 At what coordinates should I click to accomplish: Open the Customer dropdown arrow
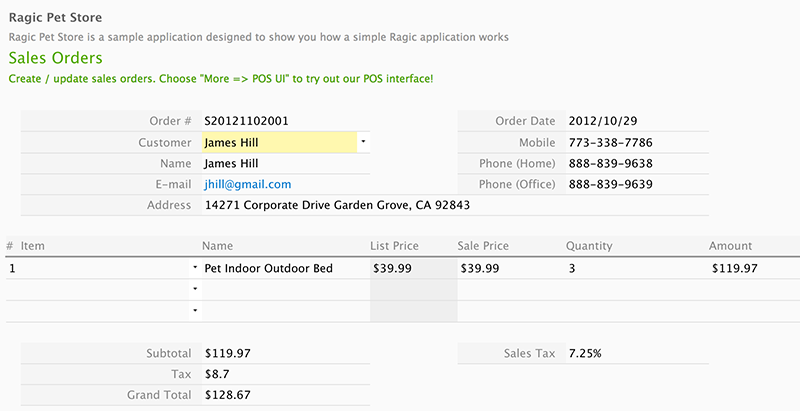coord(363,142)
